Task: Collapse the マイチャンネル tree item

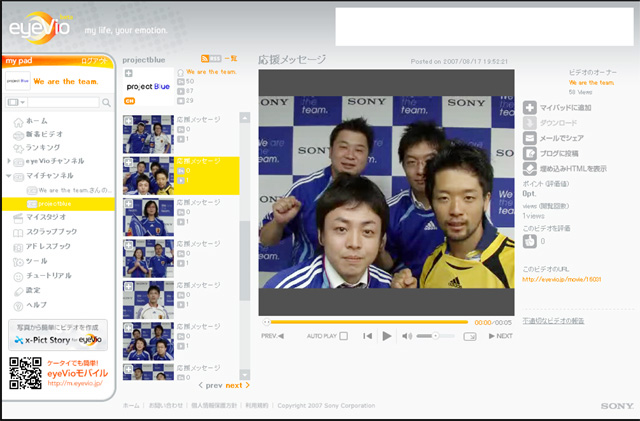Action: [x=9, y=175]
